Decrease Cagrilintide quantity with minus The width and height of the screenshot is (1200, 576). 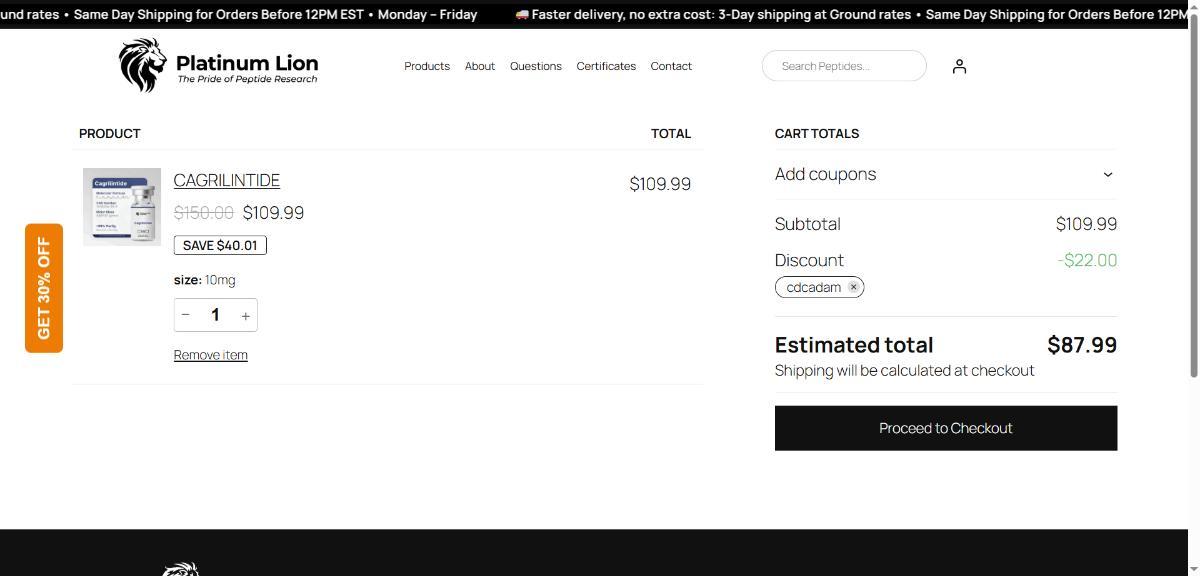[186, 315]
